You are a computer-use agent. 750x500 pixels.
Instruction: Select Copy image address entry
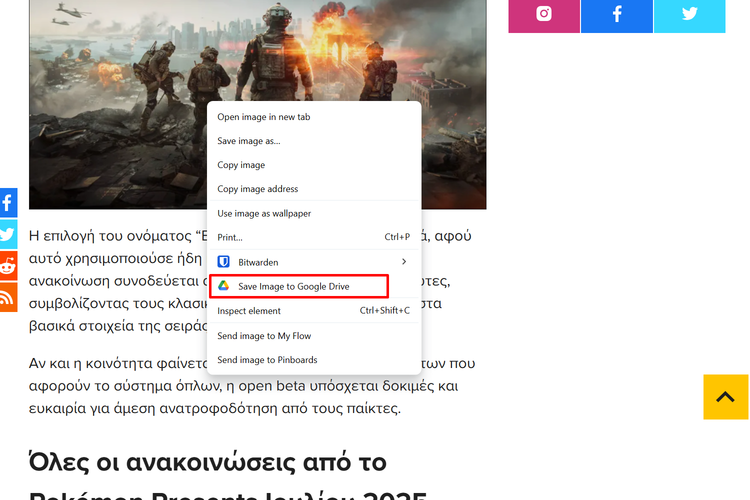point(314,189)
